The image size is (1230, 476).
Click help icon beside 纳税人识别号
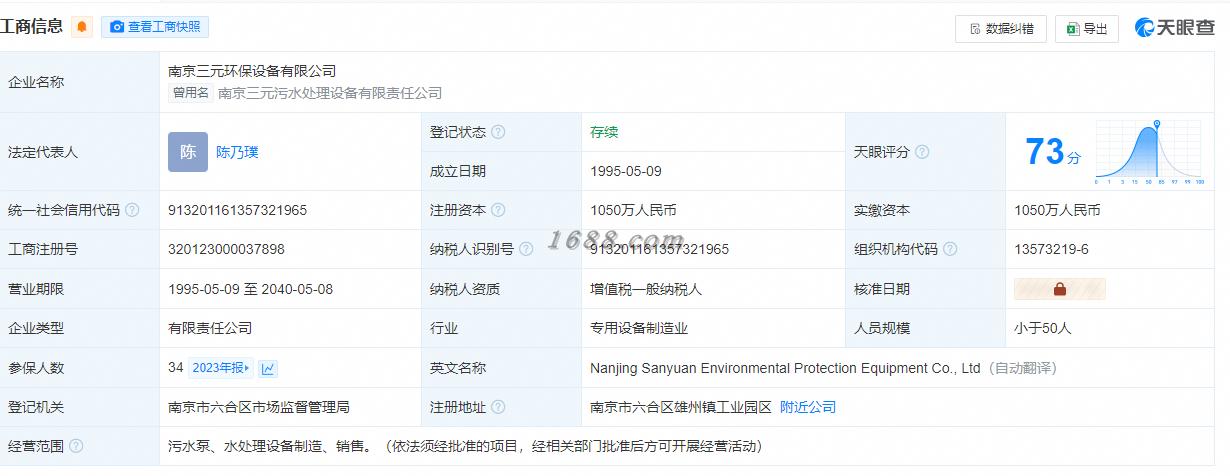(x=526, y=249)
